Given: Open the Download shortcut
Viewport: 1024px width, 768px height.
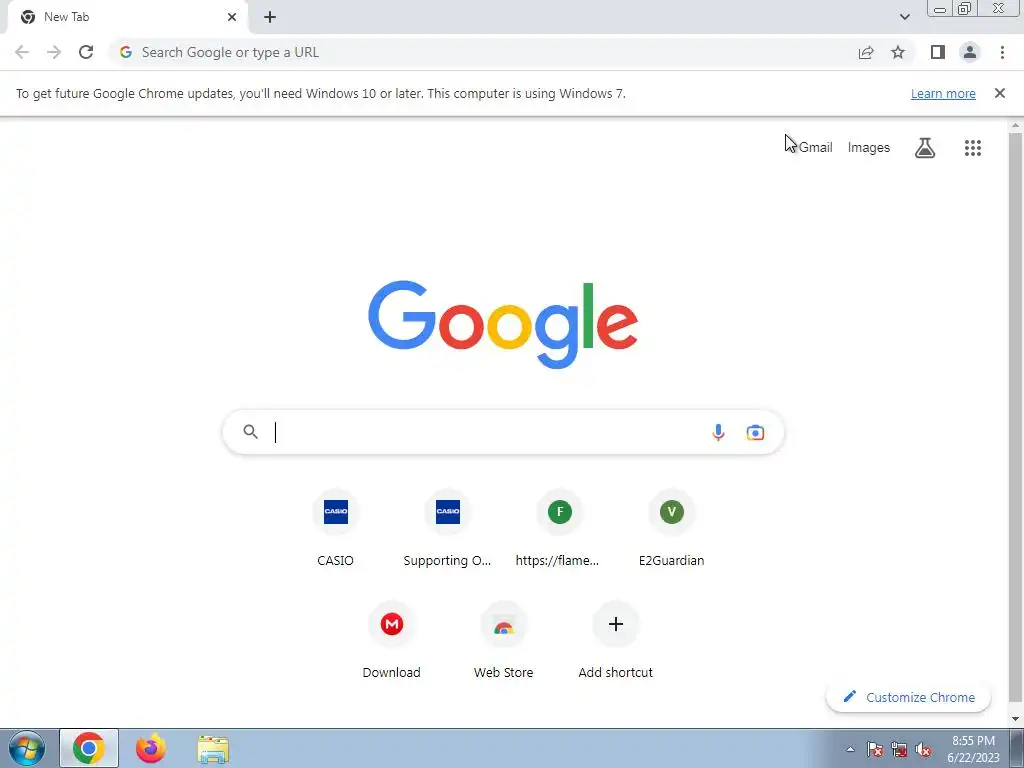Looking at the screenshot, I should point(391,641).
